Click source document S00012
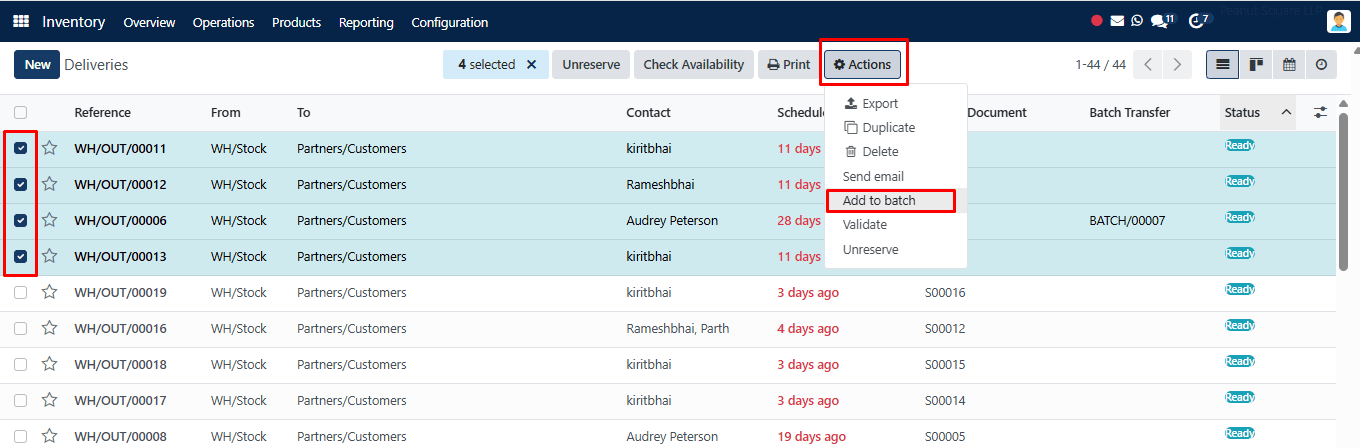Image resolution: width=1360 pixels, height=448 pixels. tap(945, 328)
